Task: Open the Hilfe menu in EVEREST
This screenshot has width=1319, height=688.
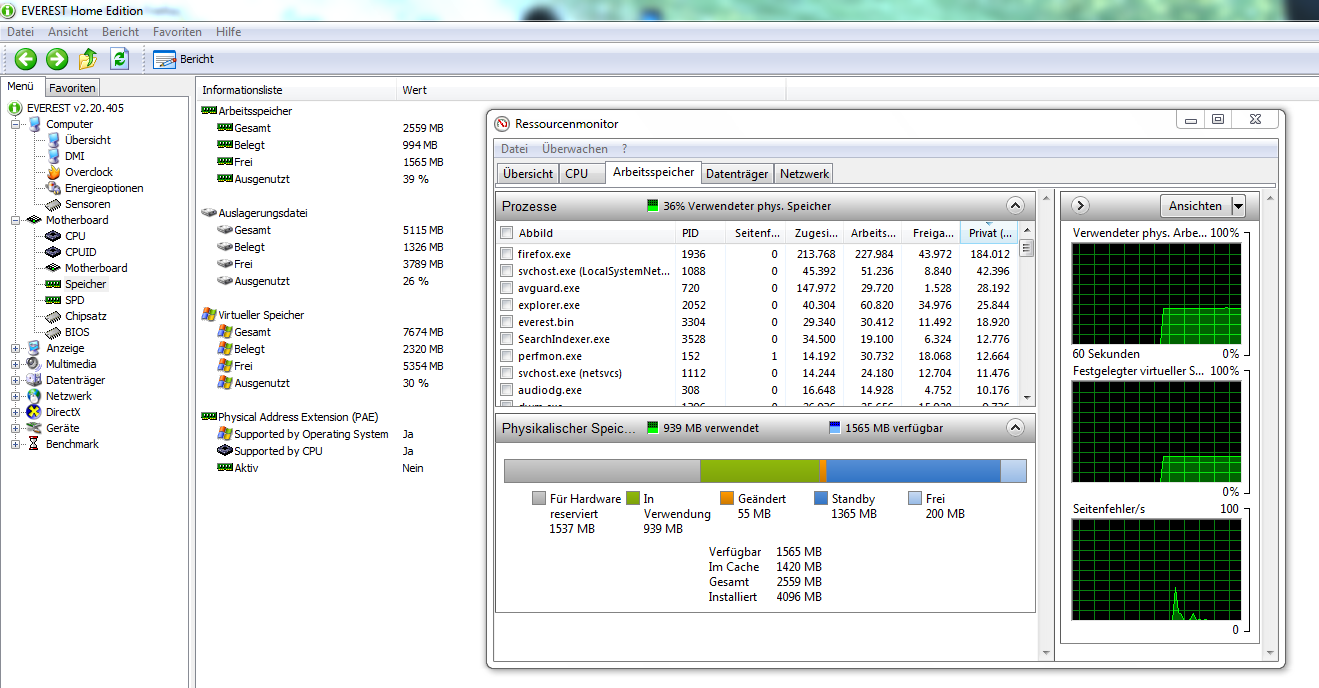Action: pyautogui.click(x=228, y=32)
